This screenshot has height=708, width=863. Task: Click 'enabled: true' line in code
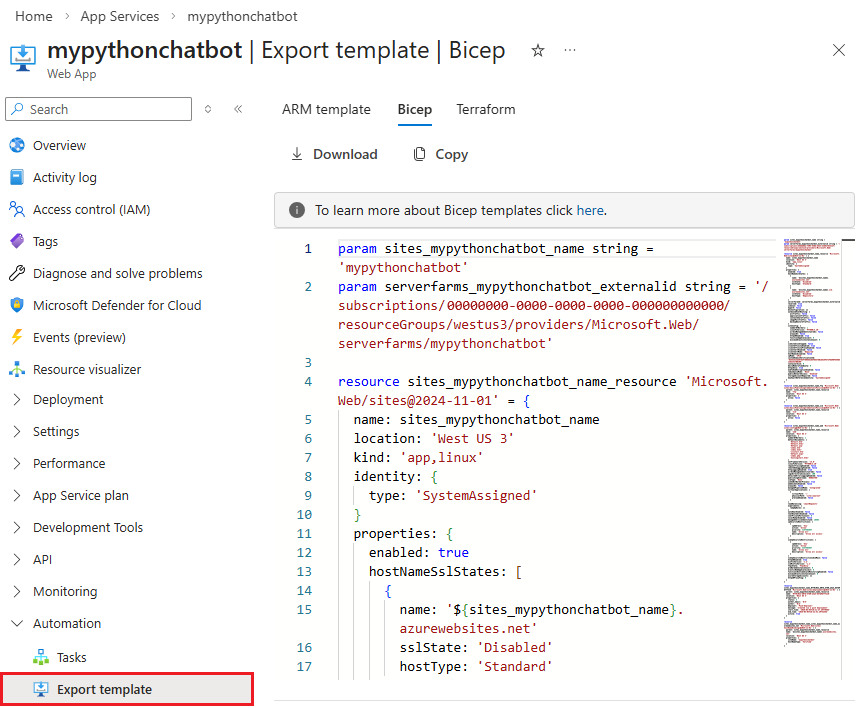coord(419,552)
